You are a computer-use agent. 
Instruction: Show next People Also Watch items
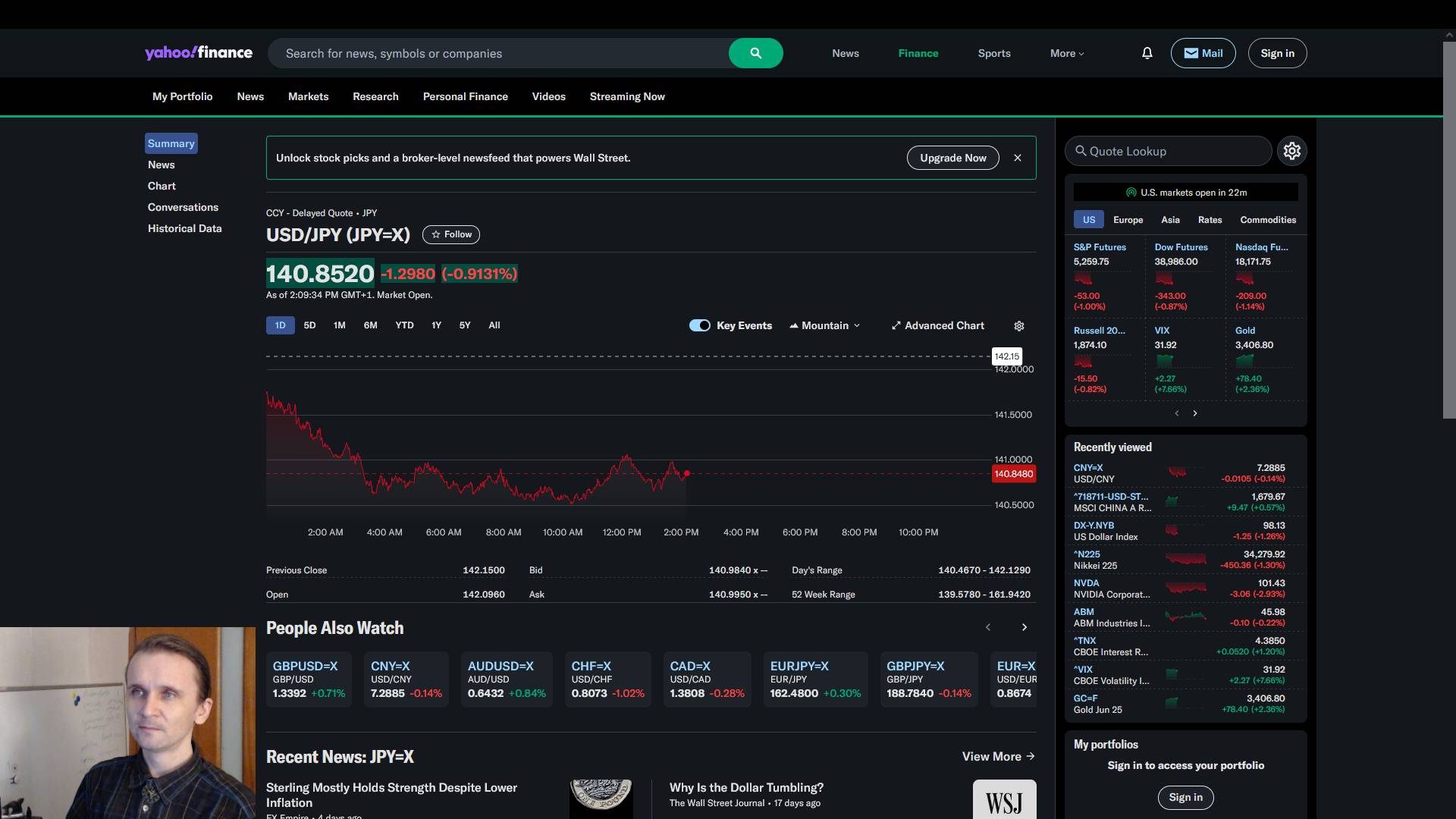[1024, 627]
